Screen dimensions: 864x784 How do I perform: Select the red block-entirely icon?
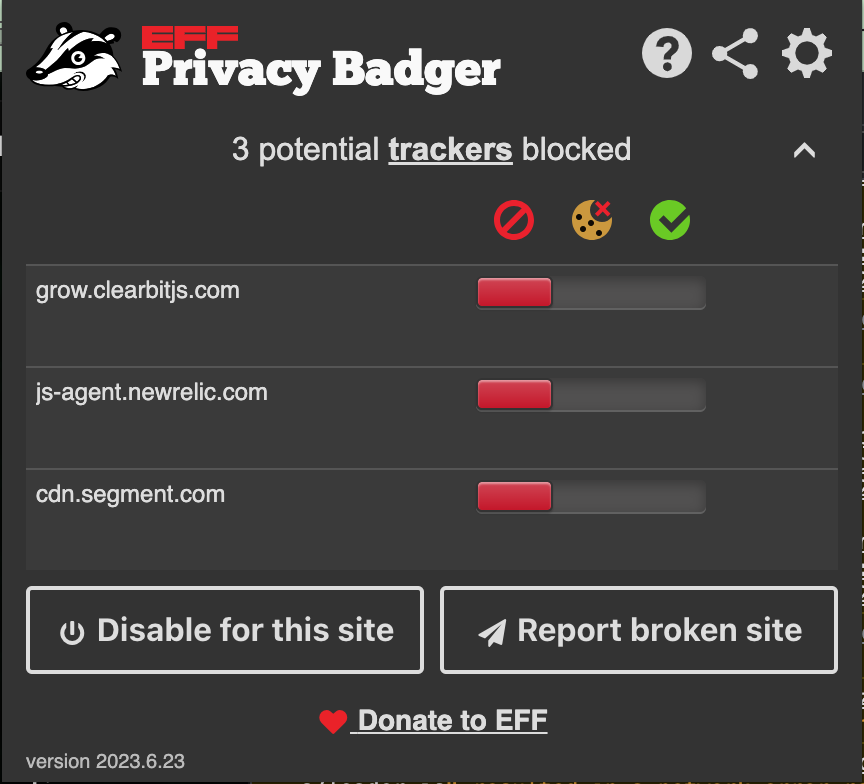tap(514, 220)
